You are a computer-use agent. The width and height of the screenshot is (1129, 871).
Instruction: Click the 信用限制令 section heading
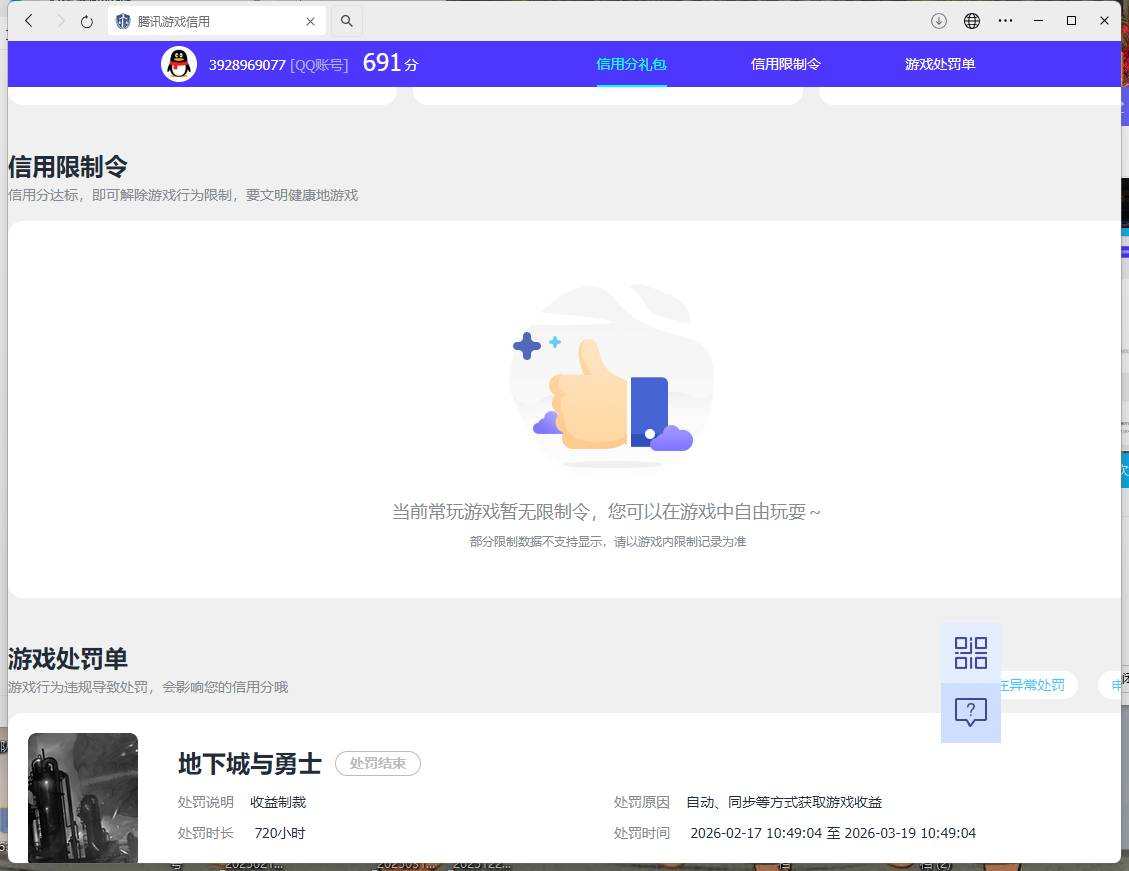coord(68,166)
